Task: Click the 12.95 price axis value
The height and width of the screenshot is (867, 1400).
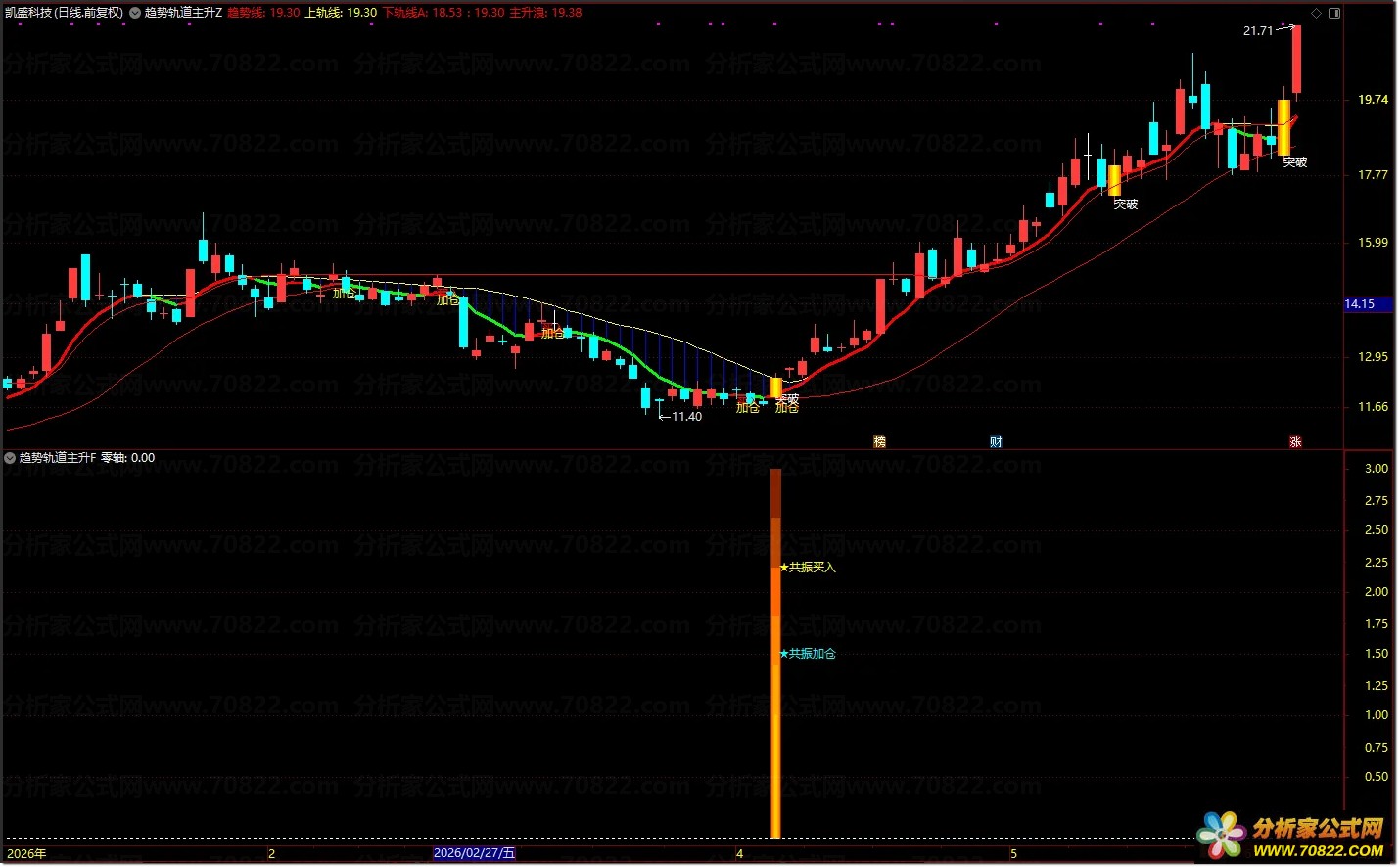Action: (1373, 357)
